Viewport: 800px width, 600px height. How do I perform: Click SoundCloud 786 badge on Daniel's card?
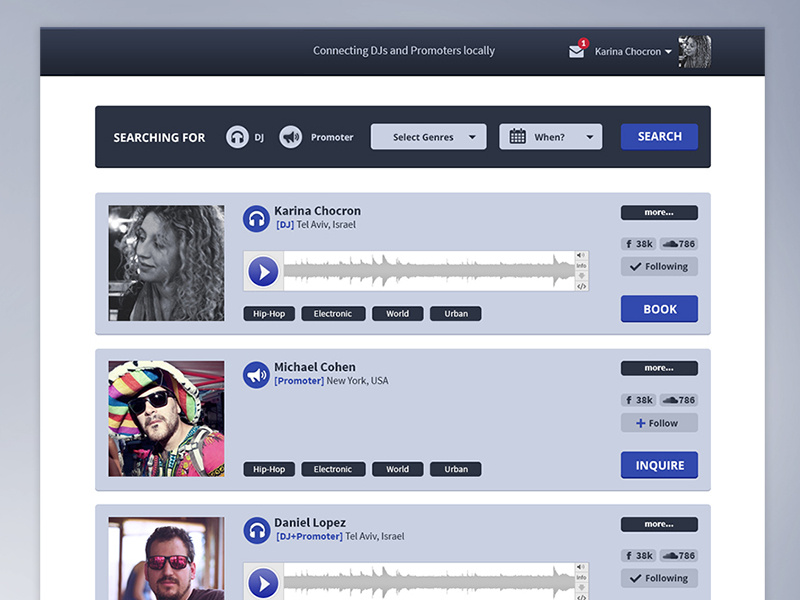coord(679,556)
